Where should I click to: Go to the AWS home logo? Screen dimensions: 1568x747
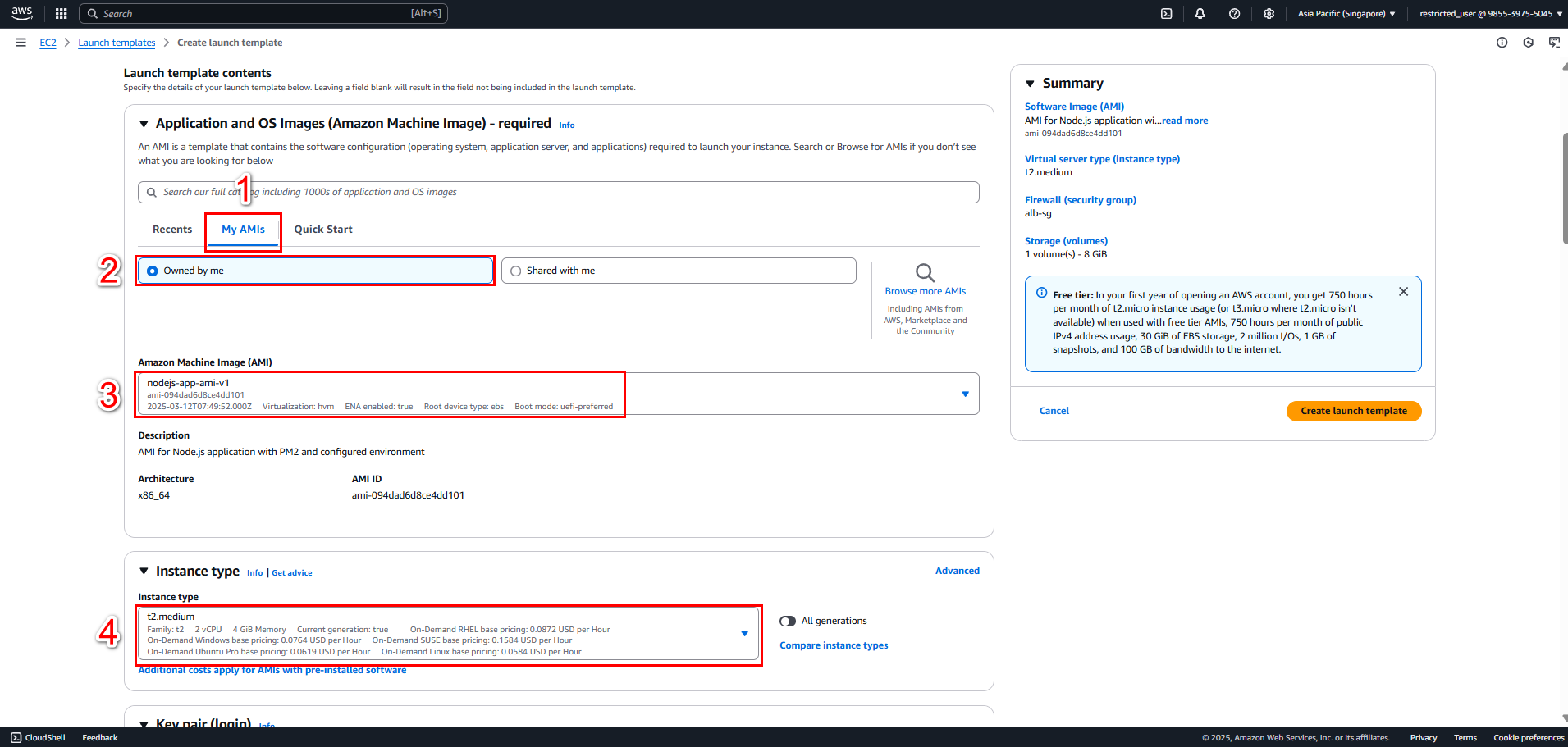coord(22,13)
